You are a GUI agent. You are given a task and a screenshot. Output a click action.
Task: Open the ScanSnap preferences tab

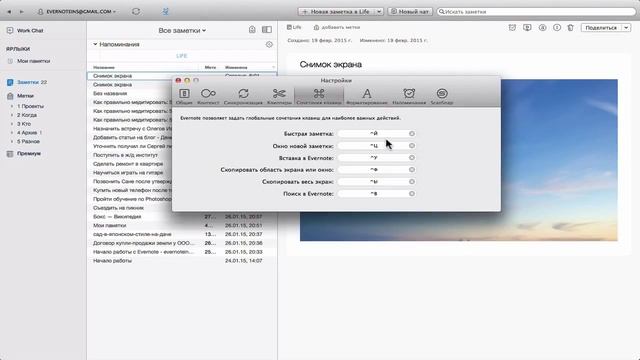(442, 96)
